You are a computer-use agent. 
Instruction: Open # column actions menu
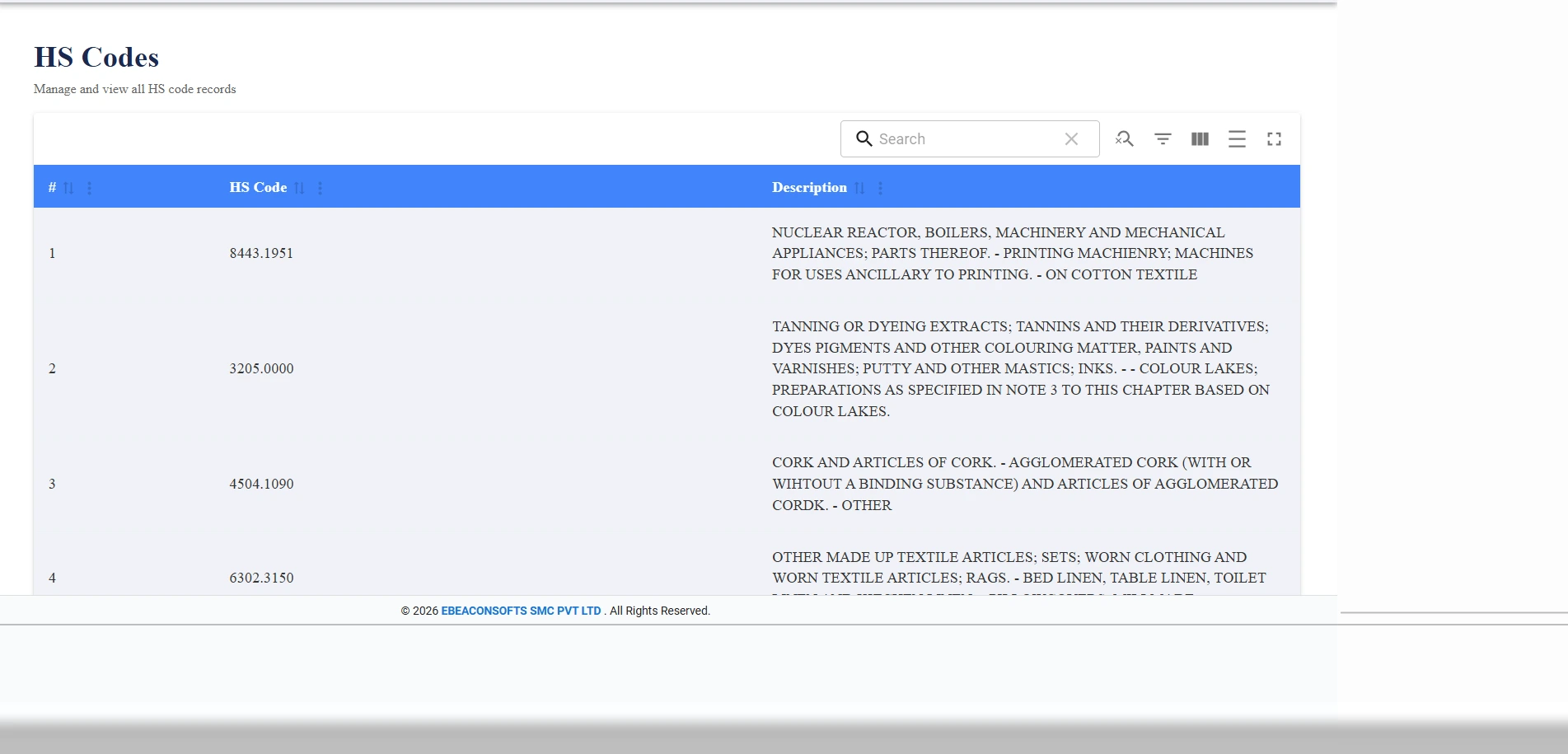point(89,188)
